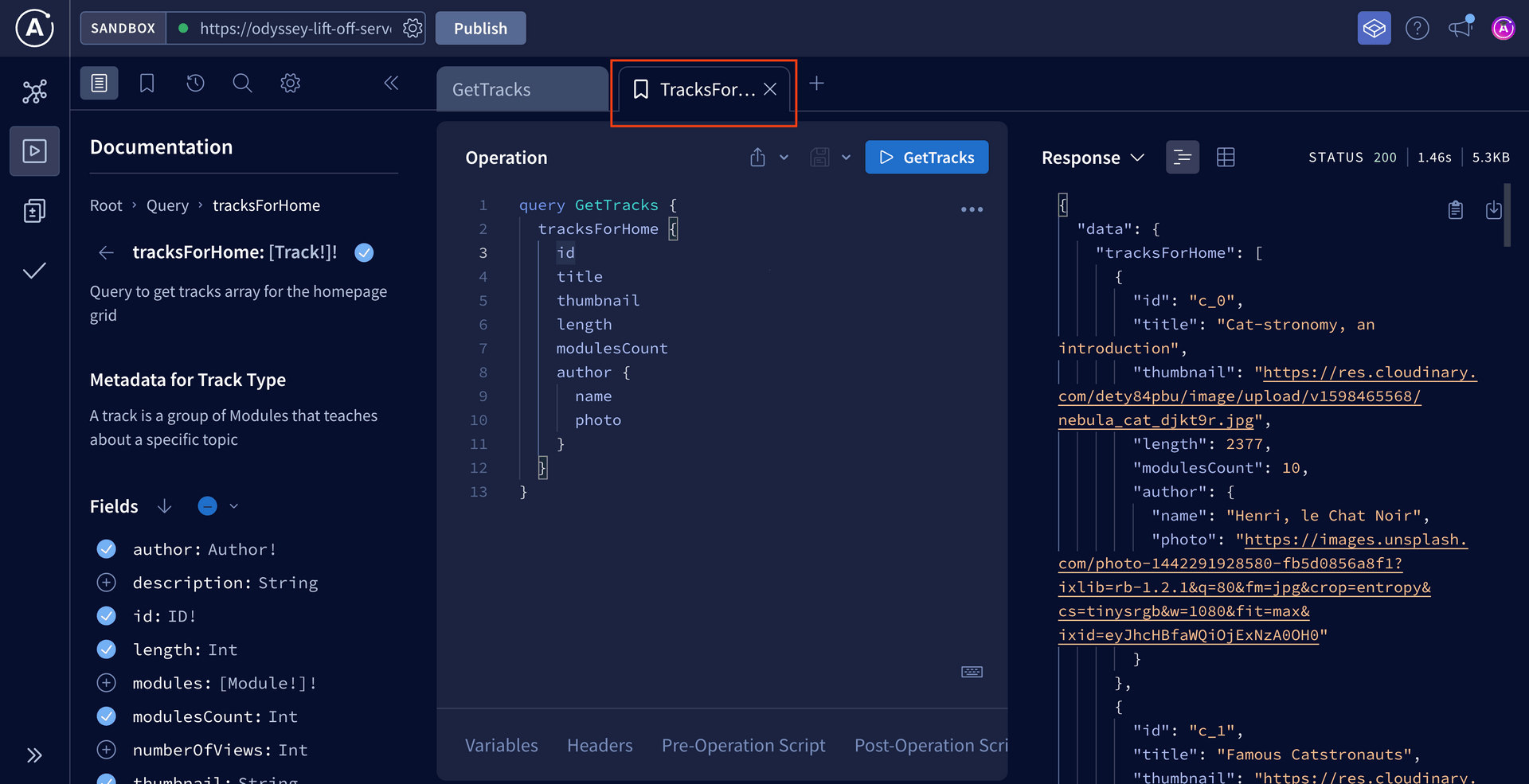The height and width of the screenshot is (784, 1529).
Task: Copy the response to clipboard
Action: [x=1455, y=210]
